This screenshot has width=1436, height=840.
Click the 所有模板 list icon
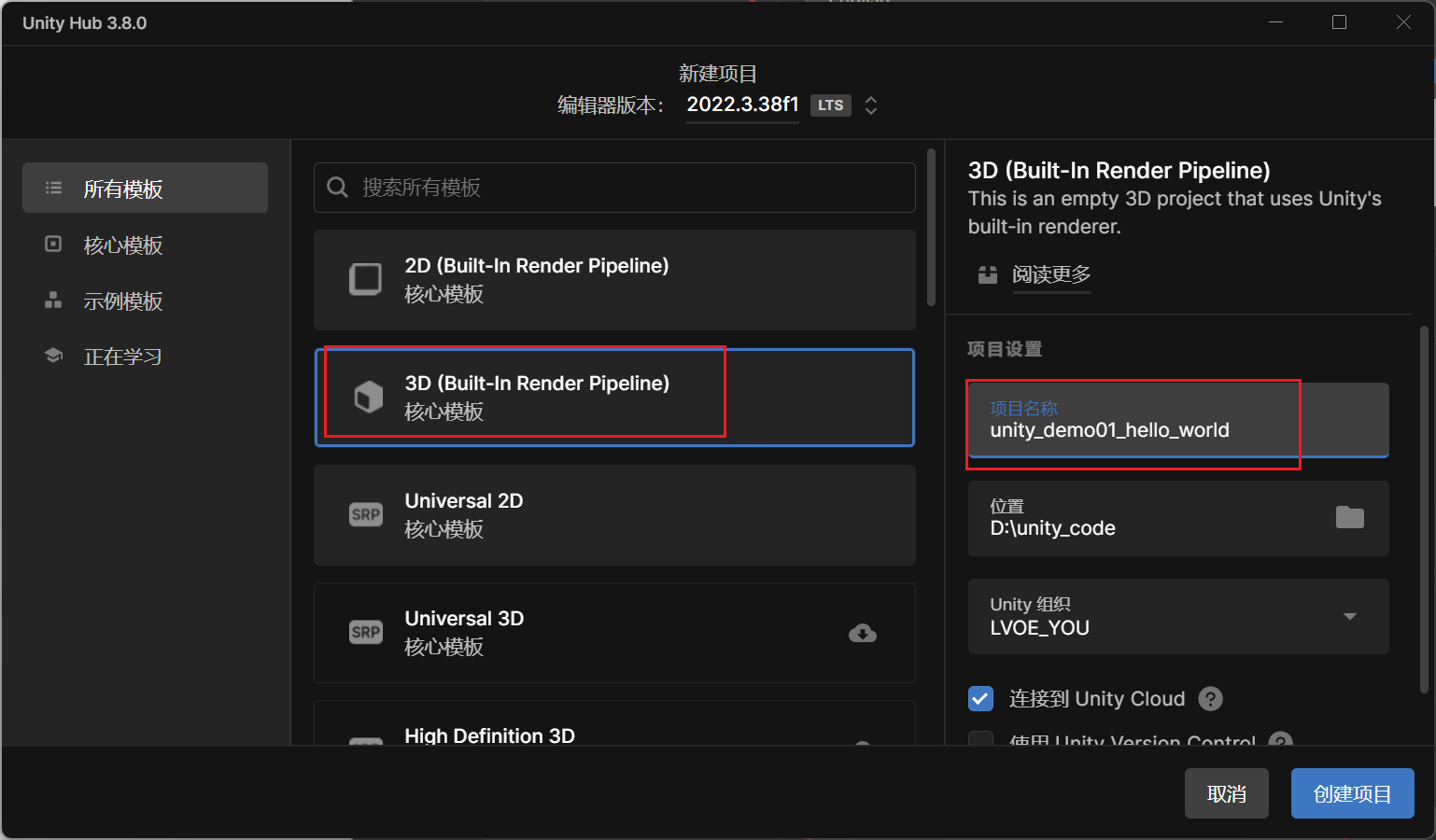[x=54, y=188]
